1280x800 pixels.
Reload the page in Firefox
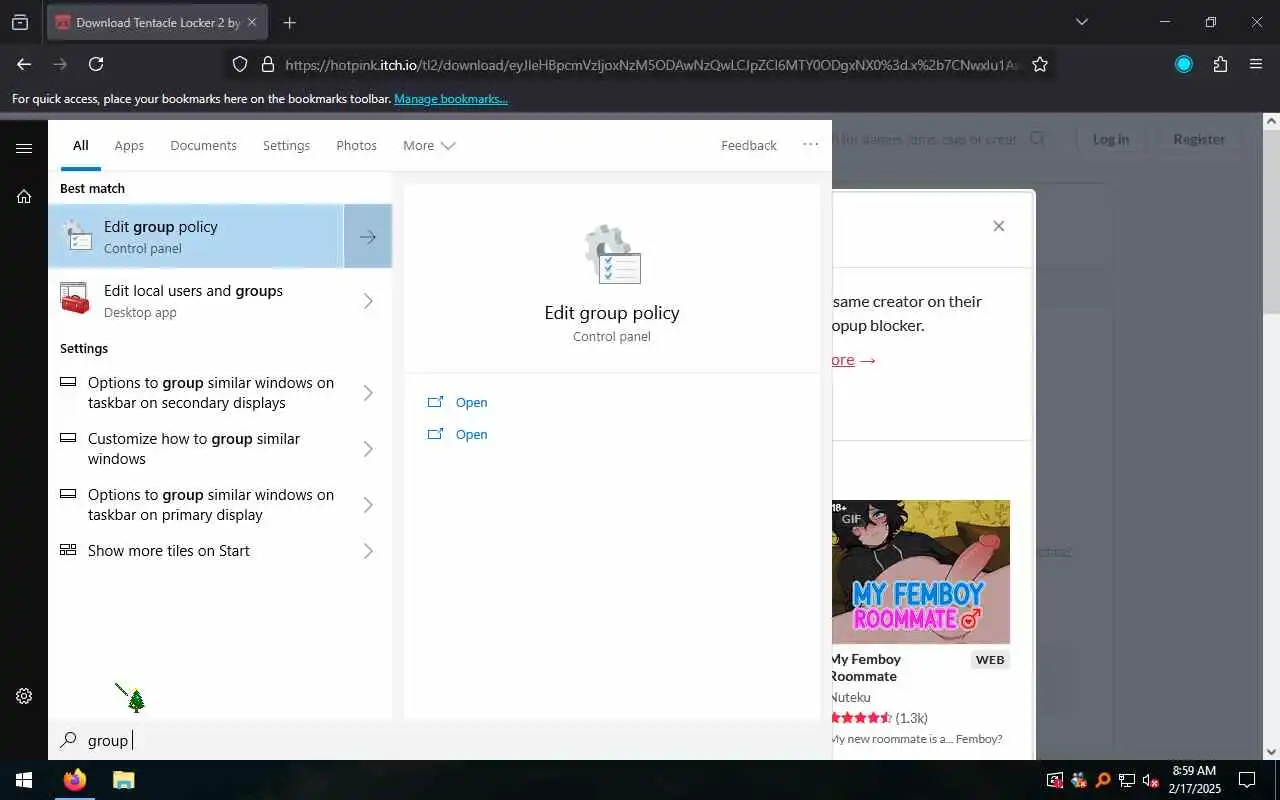[x=96, y=64]
